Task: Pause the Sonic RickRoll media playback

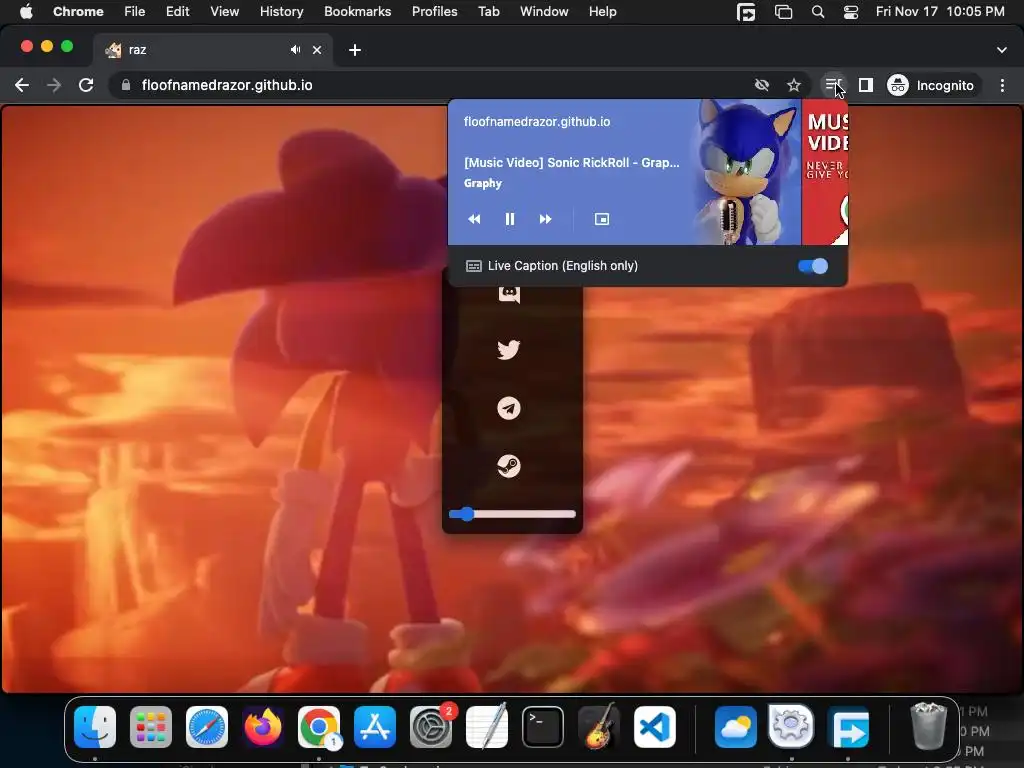Action: coord(509,219)
